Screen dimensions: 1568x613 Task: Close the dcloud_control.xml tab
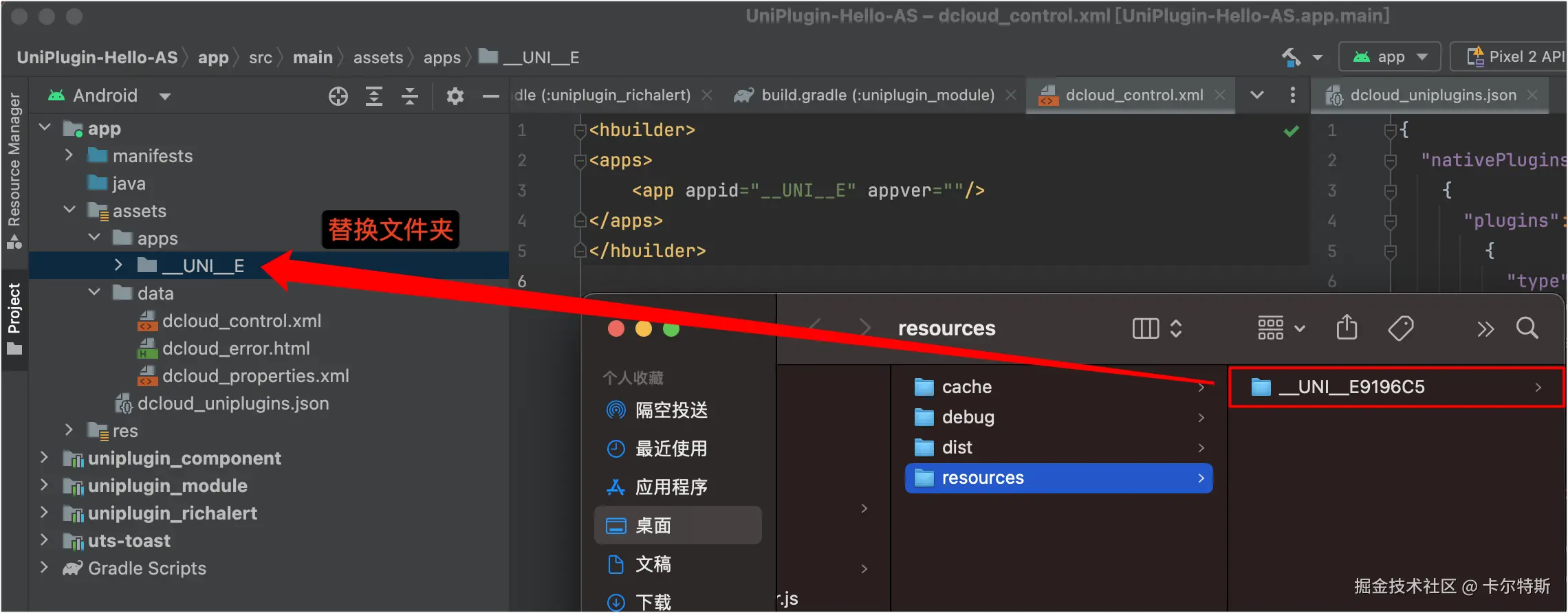coord(1220,96)
